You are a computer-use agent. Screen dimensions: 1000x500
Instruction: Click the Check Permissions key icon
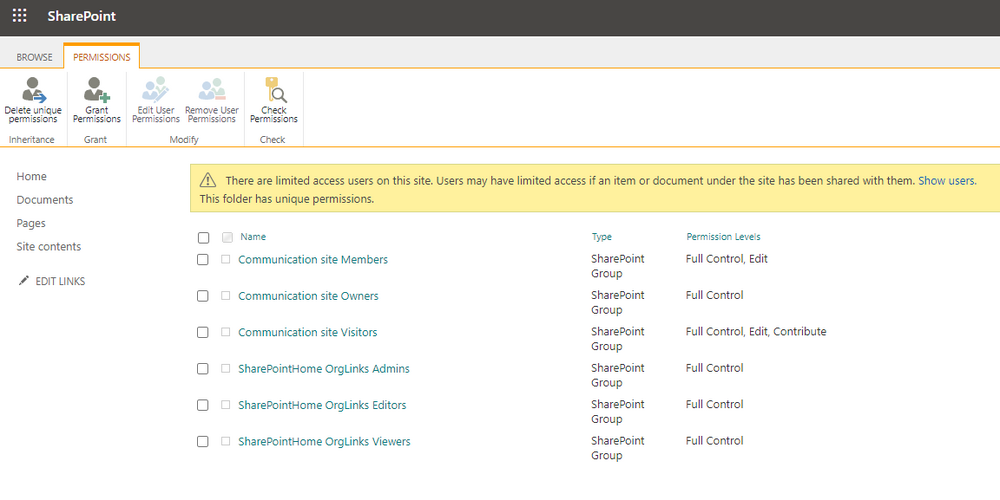pyautogui.click(x=276, y=90)
